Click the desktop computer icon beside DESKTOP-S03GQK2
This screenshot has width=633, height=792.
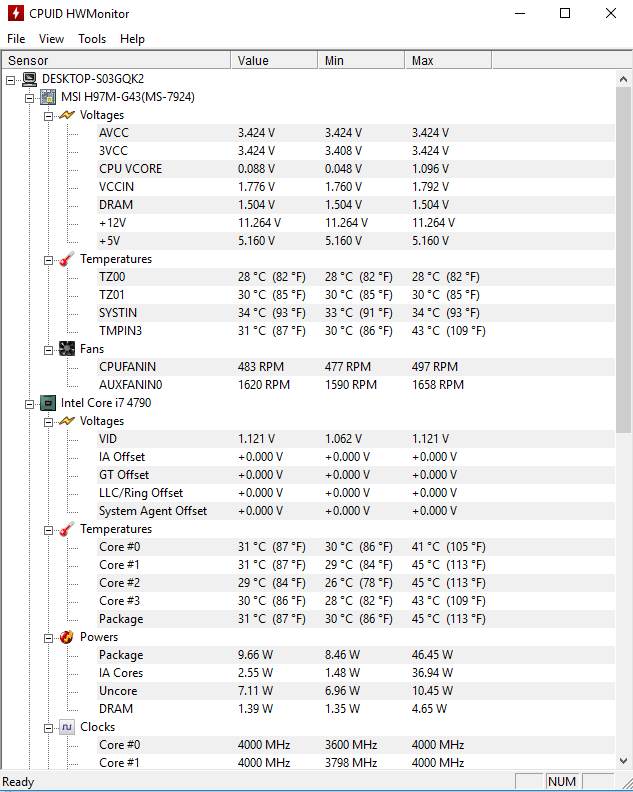click(30, 79)
